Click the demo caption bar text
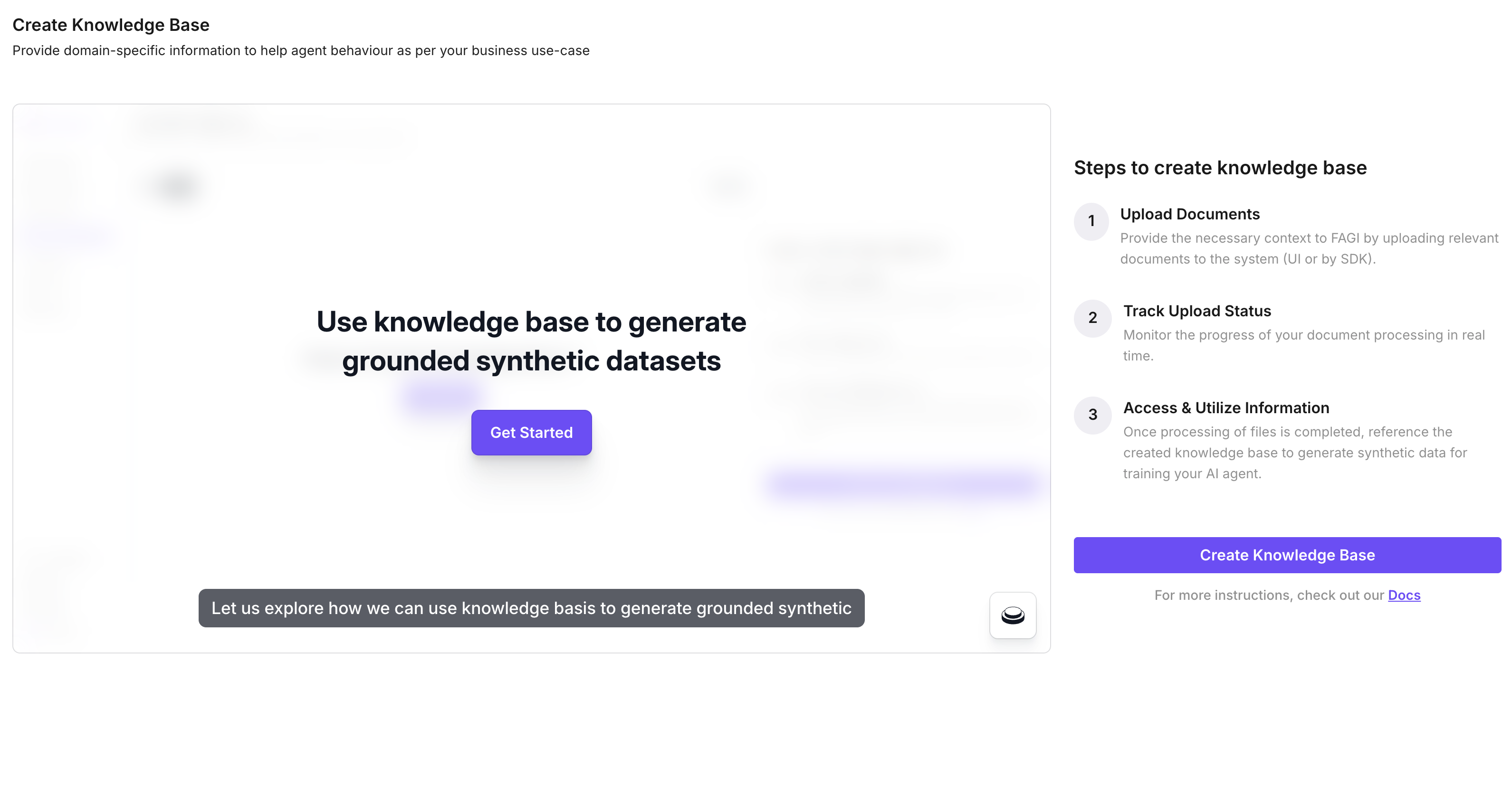This screenshot has width=1512, height=795. (531, 608)
